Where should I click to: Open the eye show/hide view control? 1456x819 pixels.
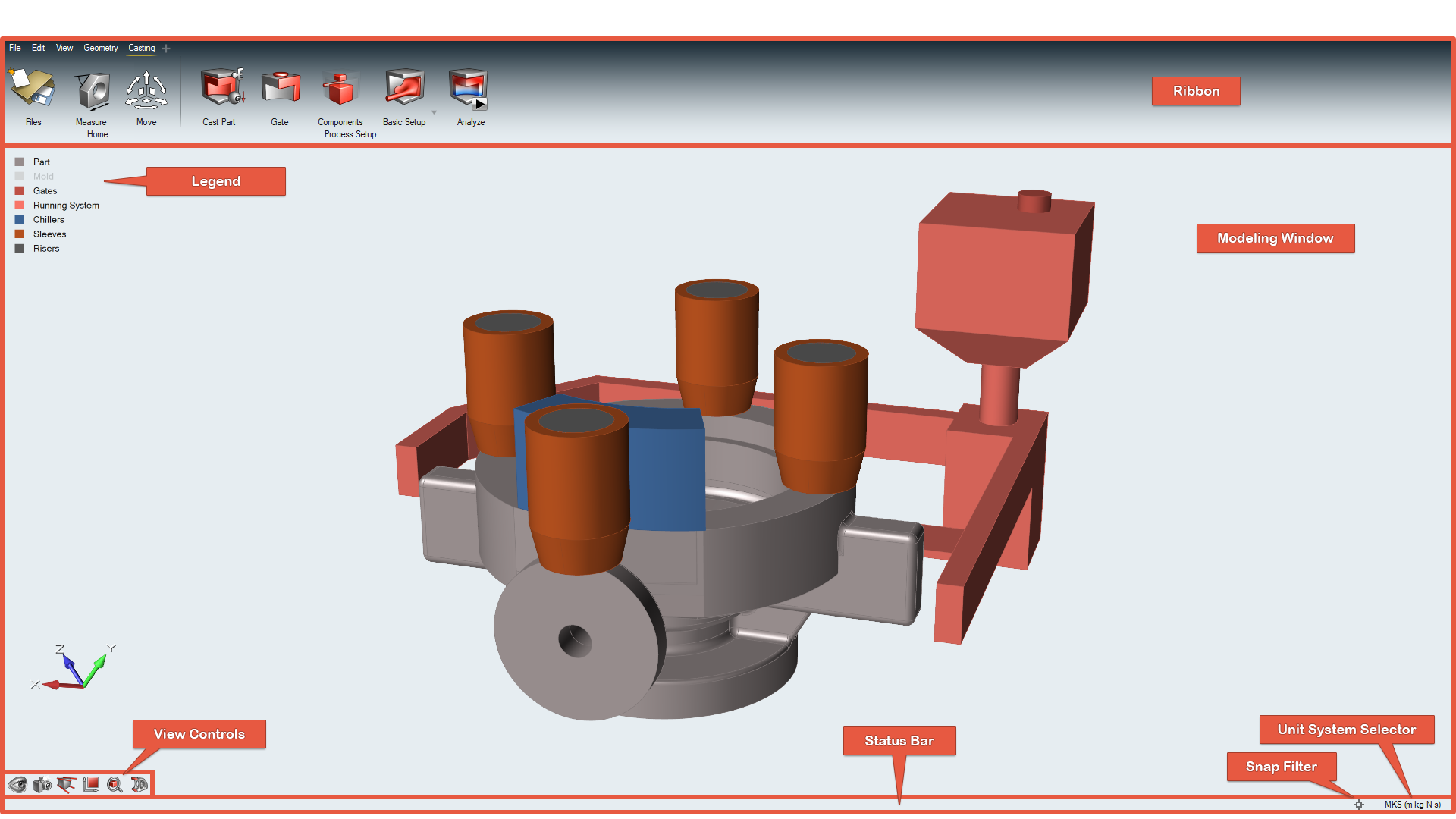tap(17, 785)
